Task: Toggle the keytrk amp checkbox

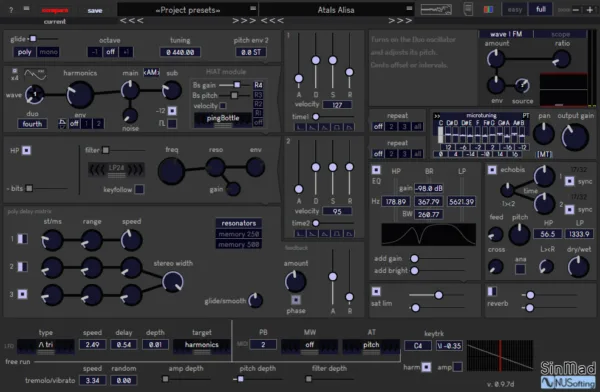Action: [x=457, y=367]
